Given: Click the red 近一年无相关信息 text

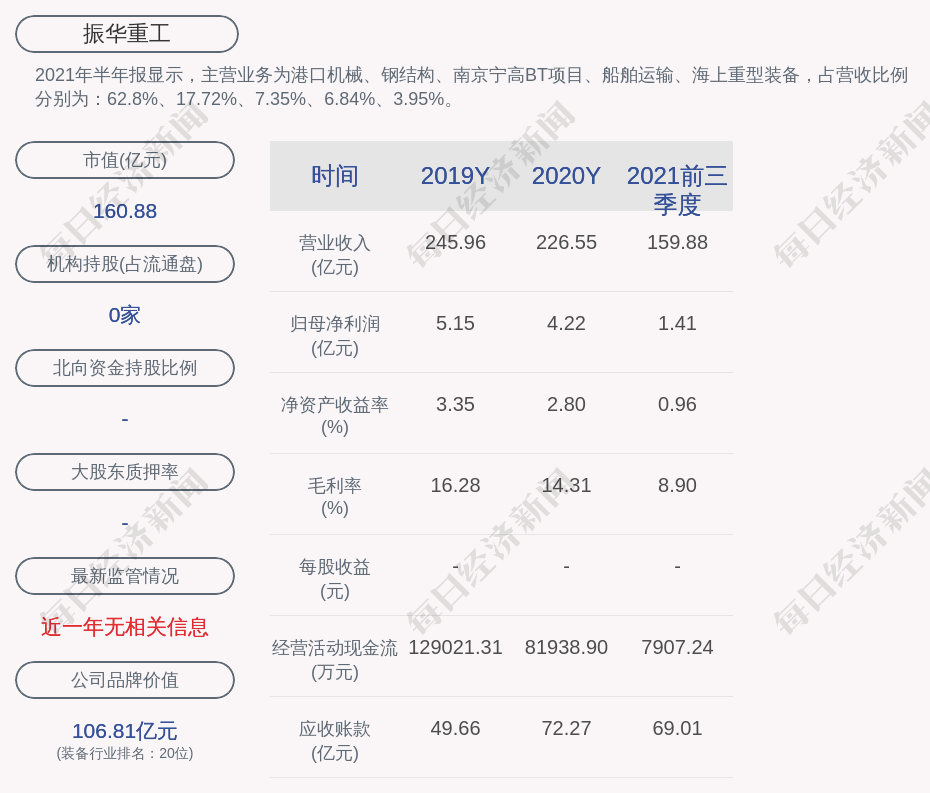Looking at the screenshot, I should click(x=125, y=627).
